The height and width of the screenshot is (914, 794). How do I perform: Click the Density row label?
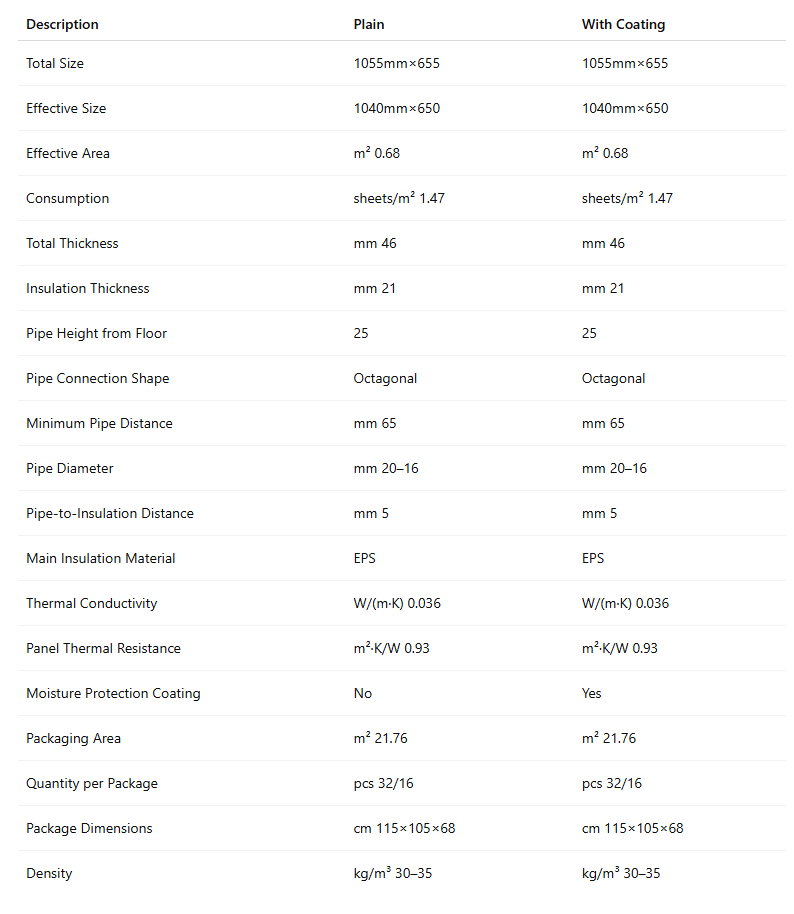pyautogui.click(x=49, y=873)
